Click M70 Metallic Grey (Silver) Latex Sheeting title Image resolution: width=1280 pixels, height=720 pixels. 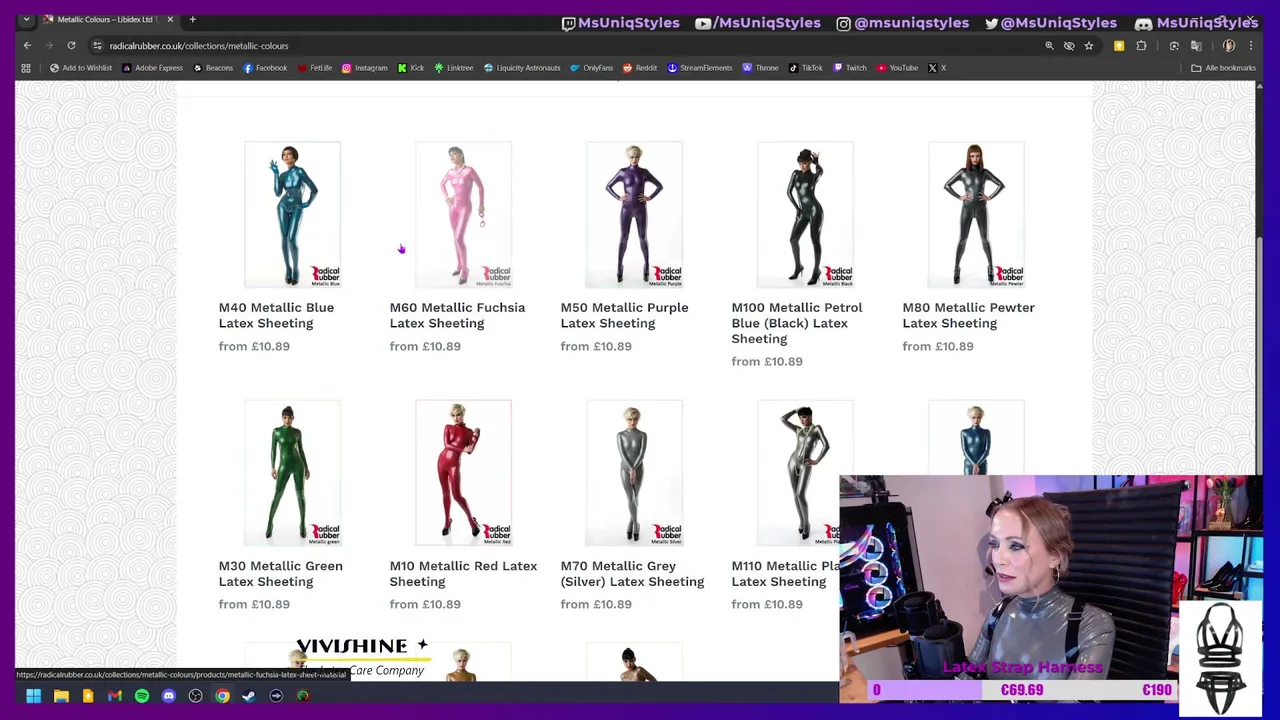coord(632,574)
